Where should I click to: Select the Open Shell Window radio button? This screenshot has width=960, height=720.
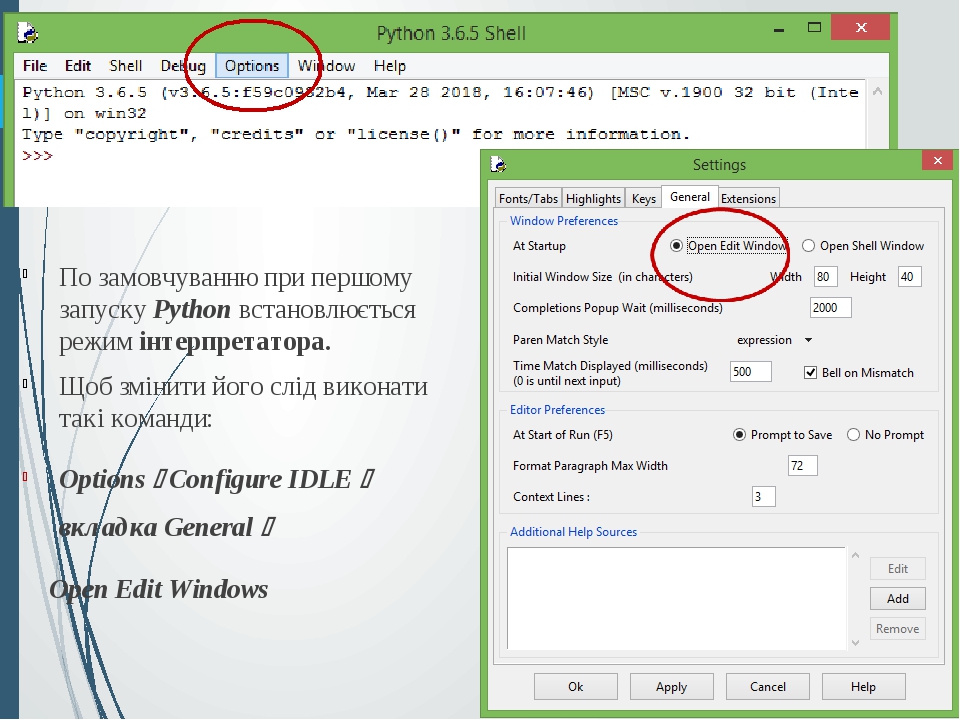click(807, 245)
